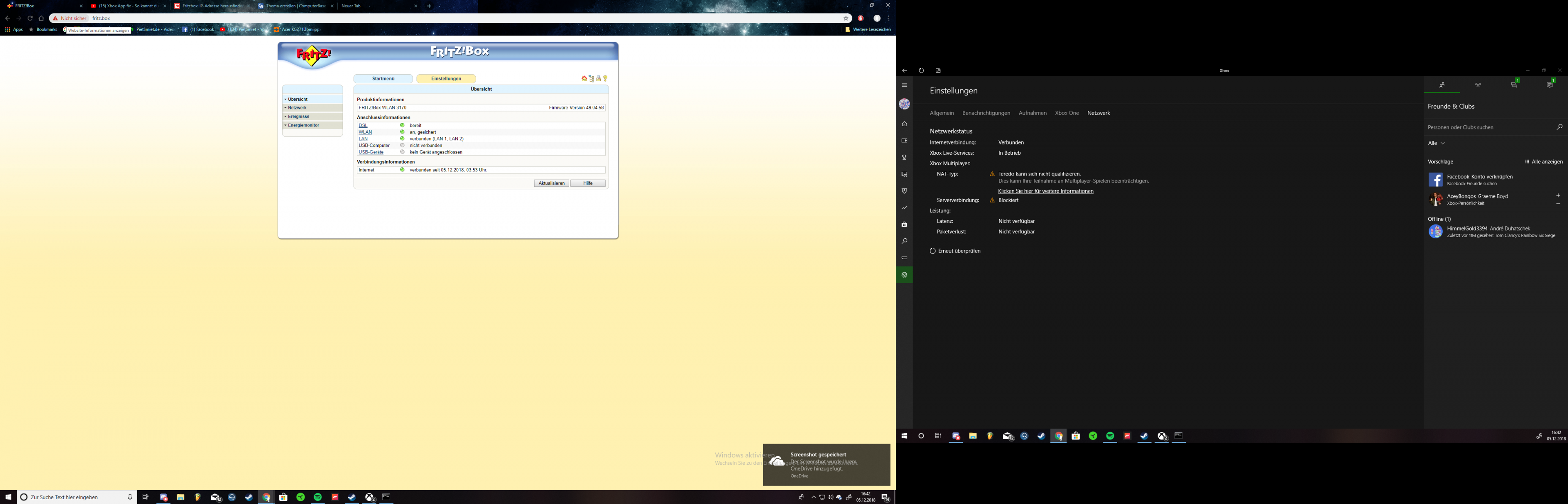Expand the Alle friends filter dropdown
This screenshot has height=504, width=1568.
[x=1436, y=143]
